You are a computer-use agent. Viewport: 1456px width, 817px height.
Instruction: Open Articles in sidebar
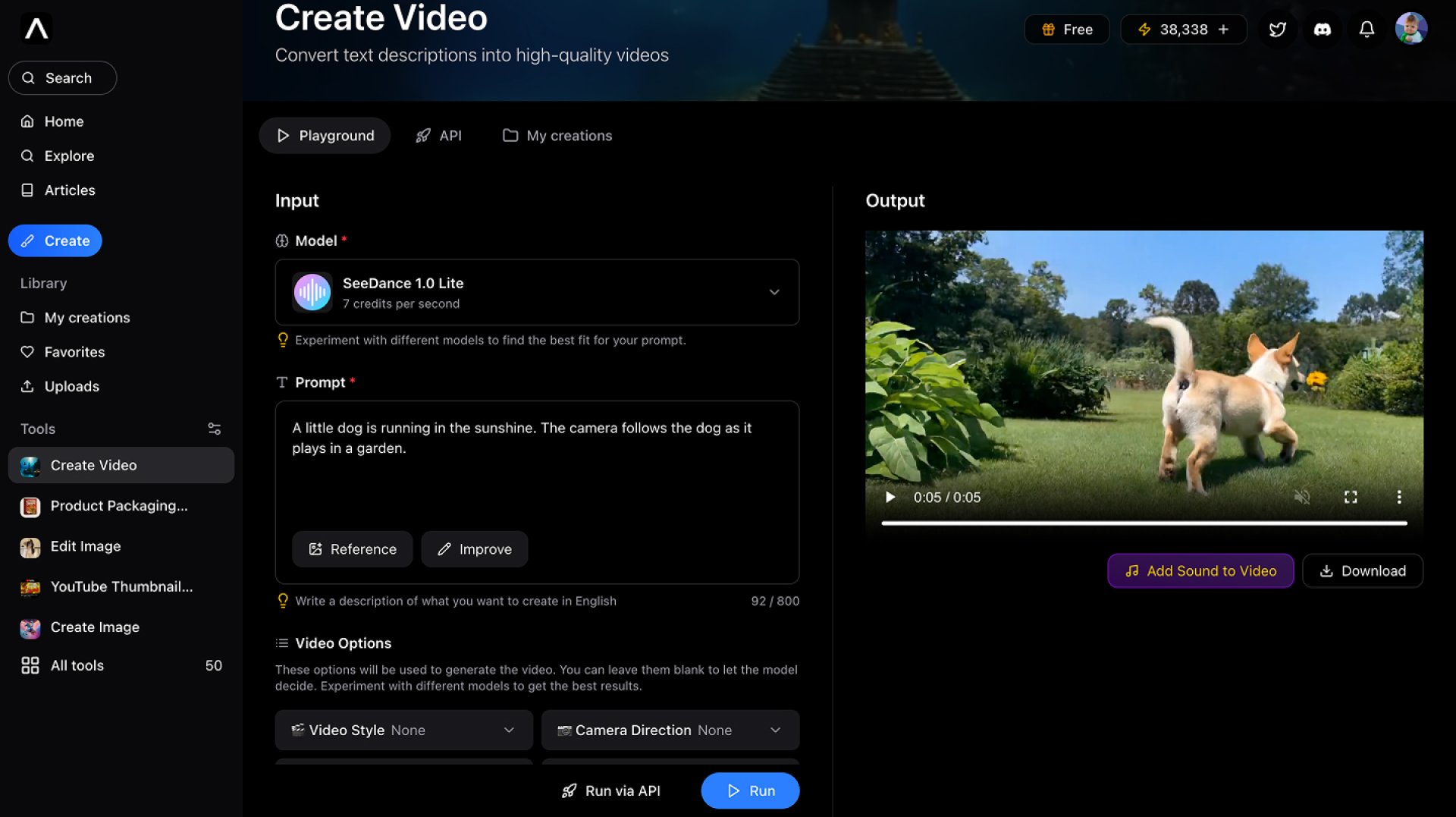point(58,190)
